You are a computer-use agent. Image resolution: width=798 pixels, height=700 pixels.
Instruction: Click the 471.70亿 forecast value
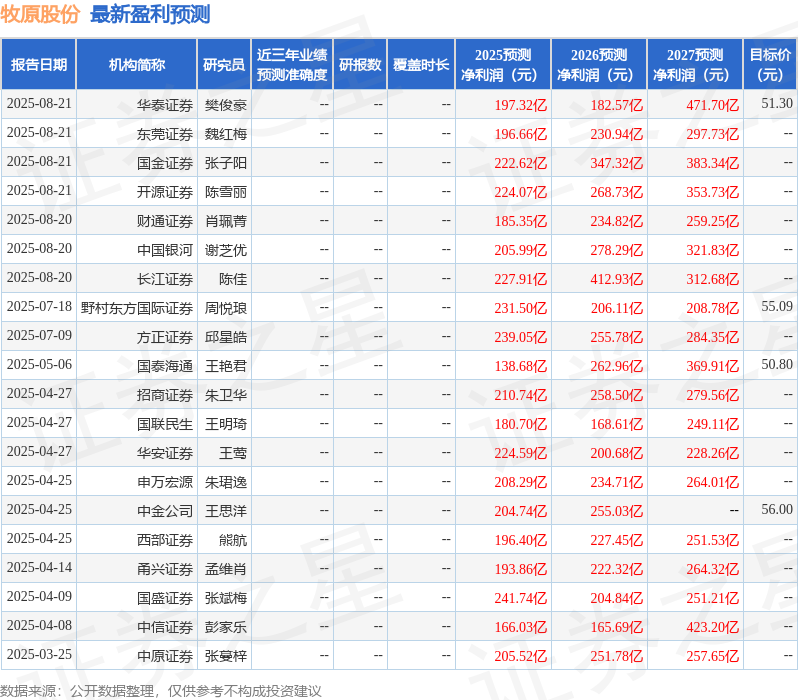pos(712,105)
